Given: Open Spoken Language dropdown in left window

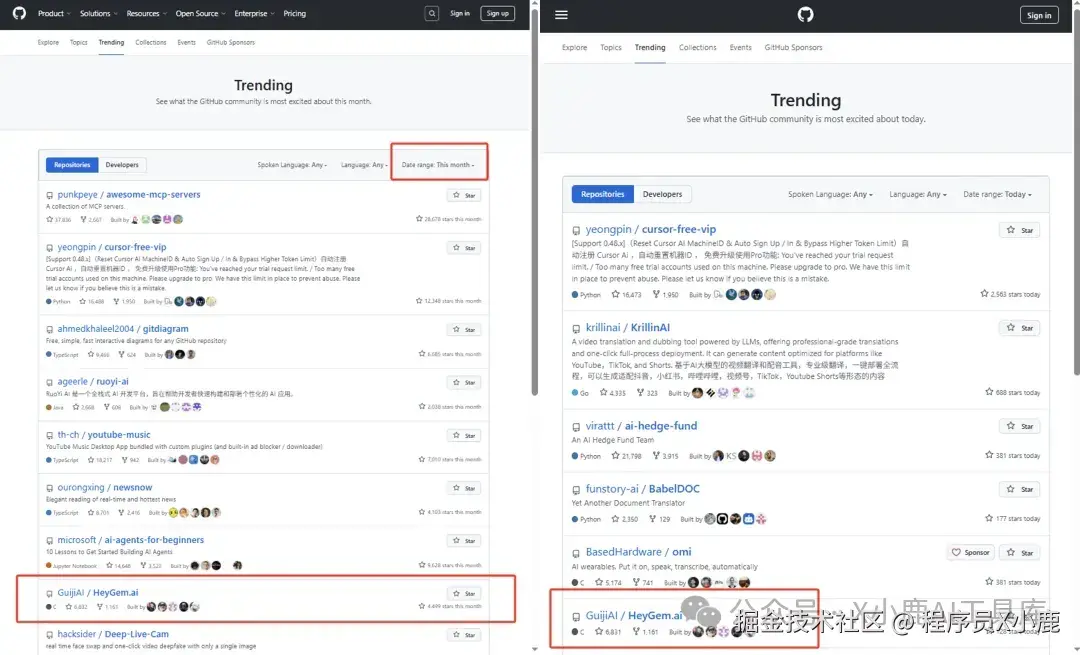Looking at the screenshot, I should click(292, 165).
